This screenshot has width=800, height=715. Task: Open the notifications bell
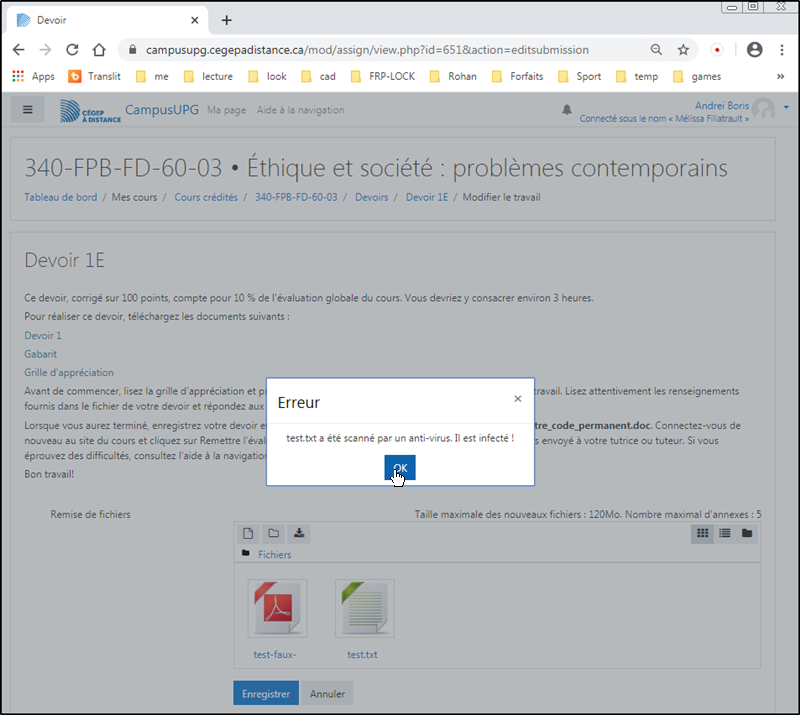point(567,110)
